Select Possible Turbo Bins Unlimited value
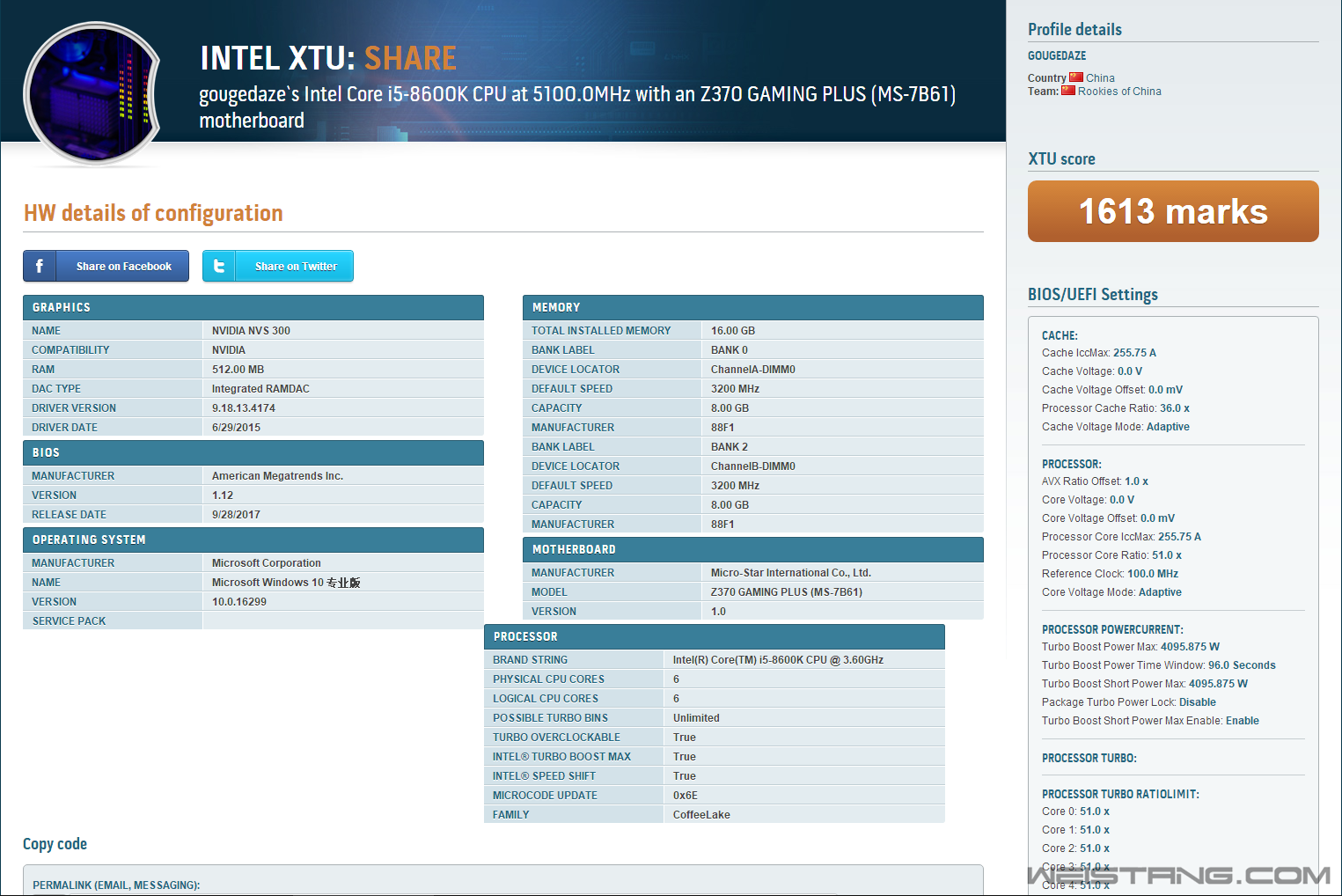 696,718
